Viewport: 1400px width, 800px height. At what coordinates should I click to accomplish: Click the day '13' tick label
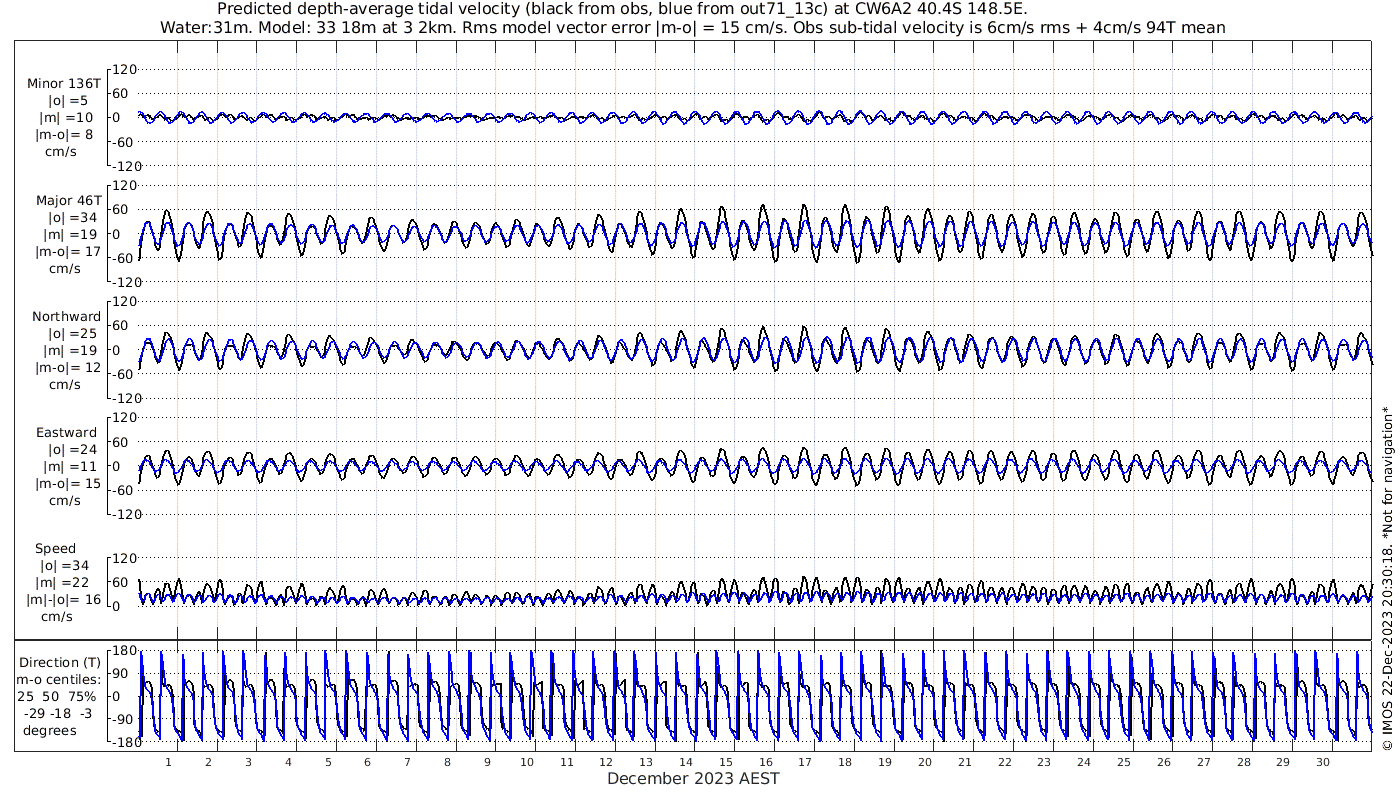pos(646,762)
